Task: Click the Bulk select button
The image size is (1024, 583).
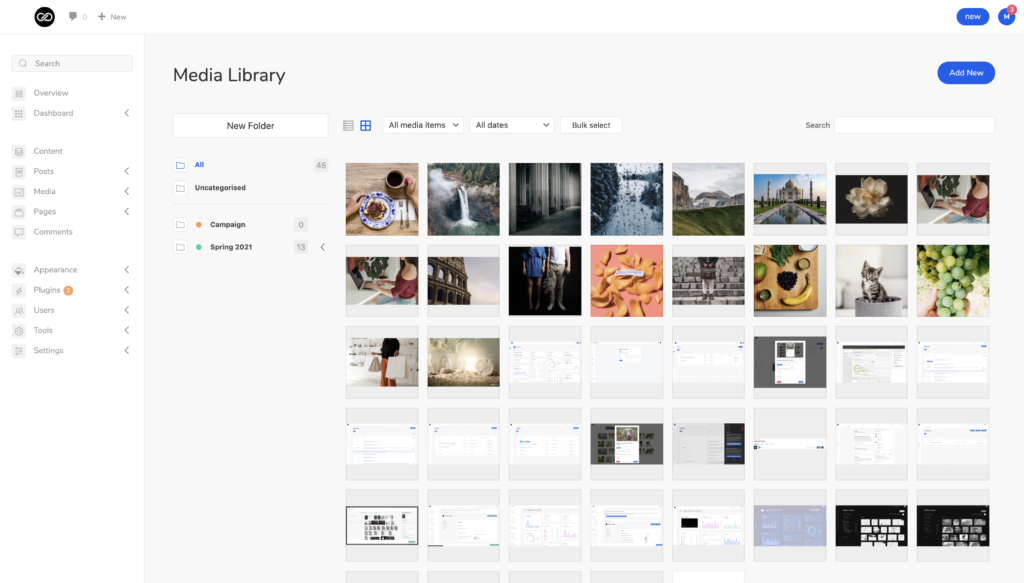Action: [x=591, y=125]
